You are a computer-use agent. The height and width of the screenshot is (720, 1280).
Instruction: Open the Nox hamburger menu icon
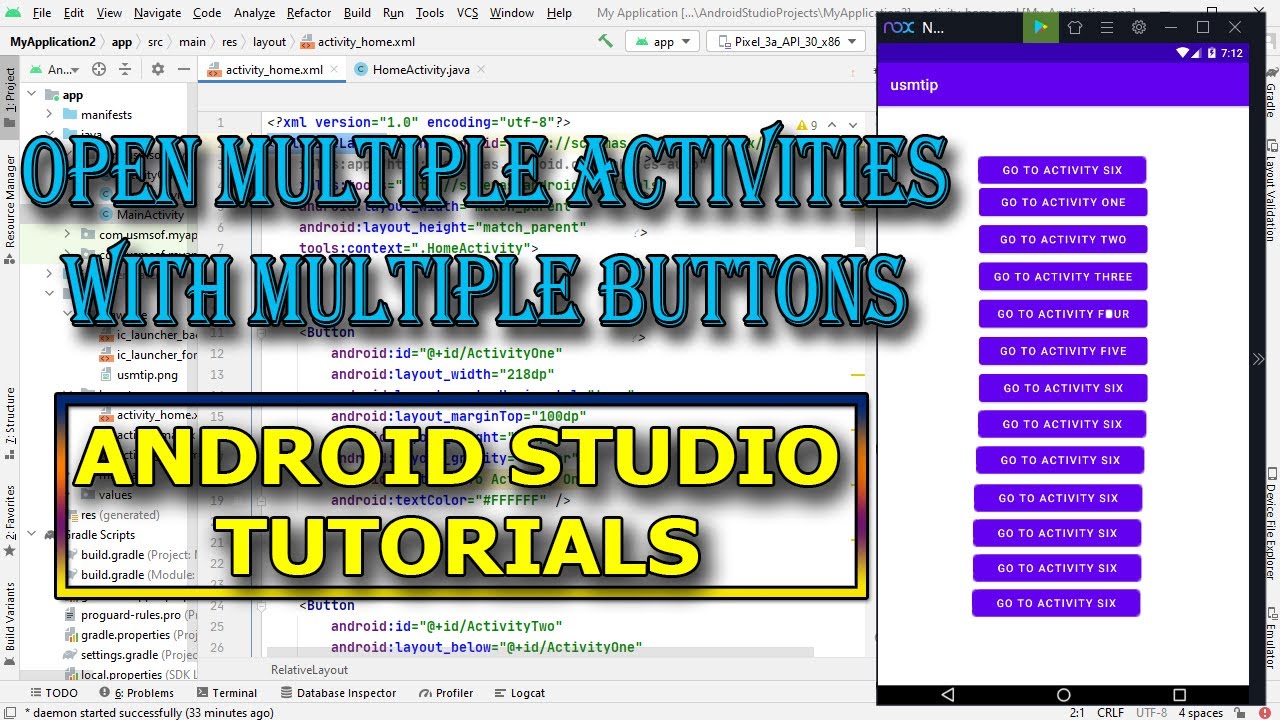click(1106, 27)
